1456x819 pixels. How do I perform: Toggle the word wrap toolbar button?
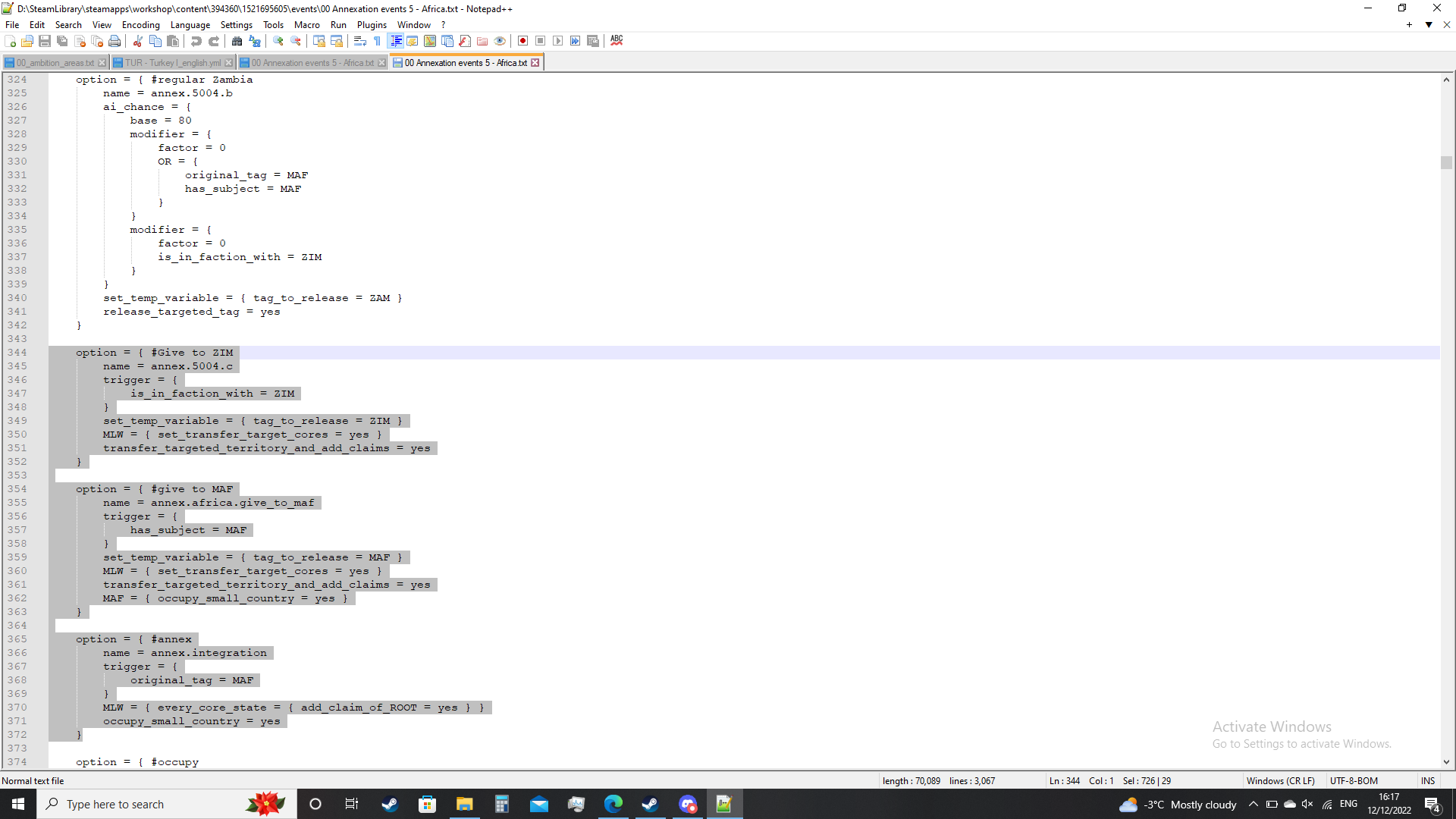[x=360, y=41]
